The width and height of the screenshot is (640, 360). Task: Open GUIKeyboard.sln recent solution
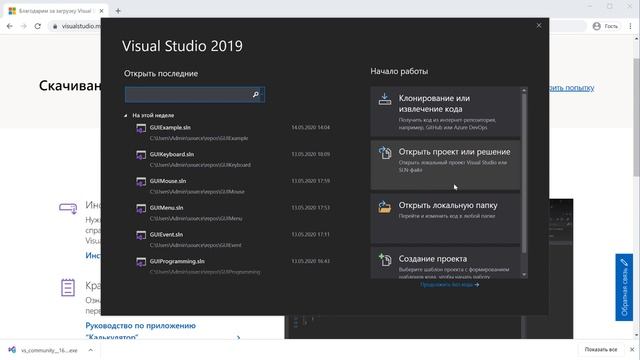[x=233, y=159]
